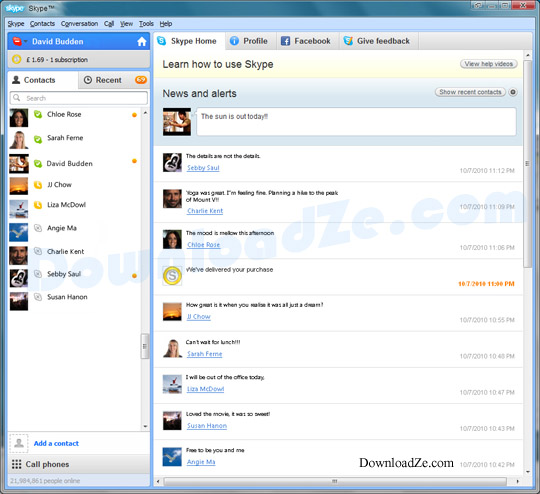Image resolution: width=540 pixels, height=494 pixels.
Task: Select Sarah Ferne in the contact list
Action: (74, 140)
